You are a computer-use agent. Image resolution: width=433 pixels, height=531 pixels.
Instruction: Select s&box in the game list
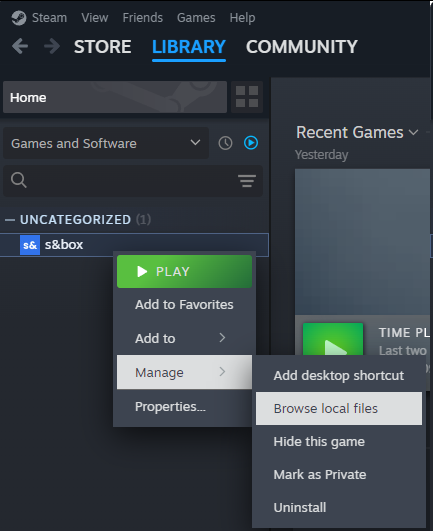[x=134, y=245]
